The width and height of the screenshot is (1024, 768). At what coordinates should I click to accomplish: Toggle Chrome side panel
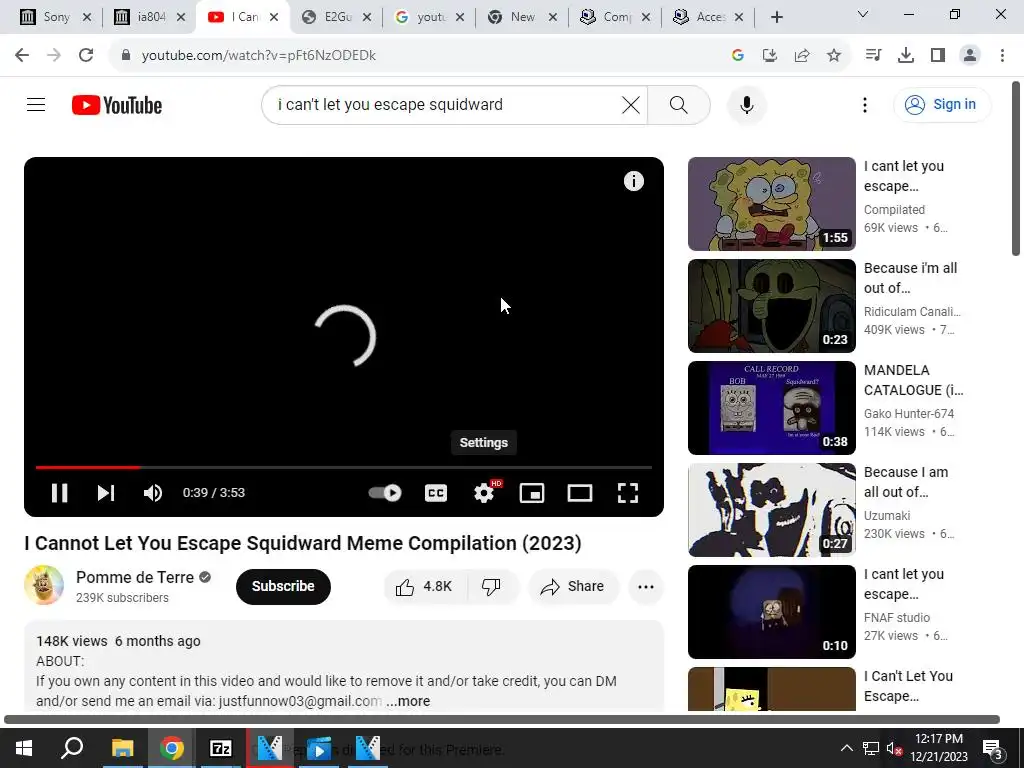click(938, 56)
